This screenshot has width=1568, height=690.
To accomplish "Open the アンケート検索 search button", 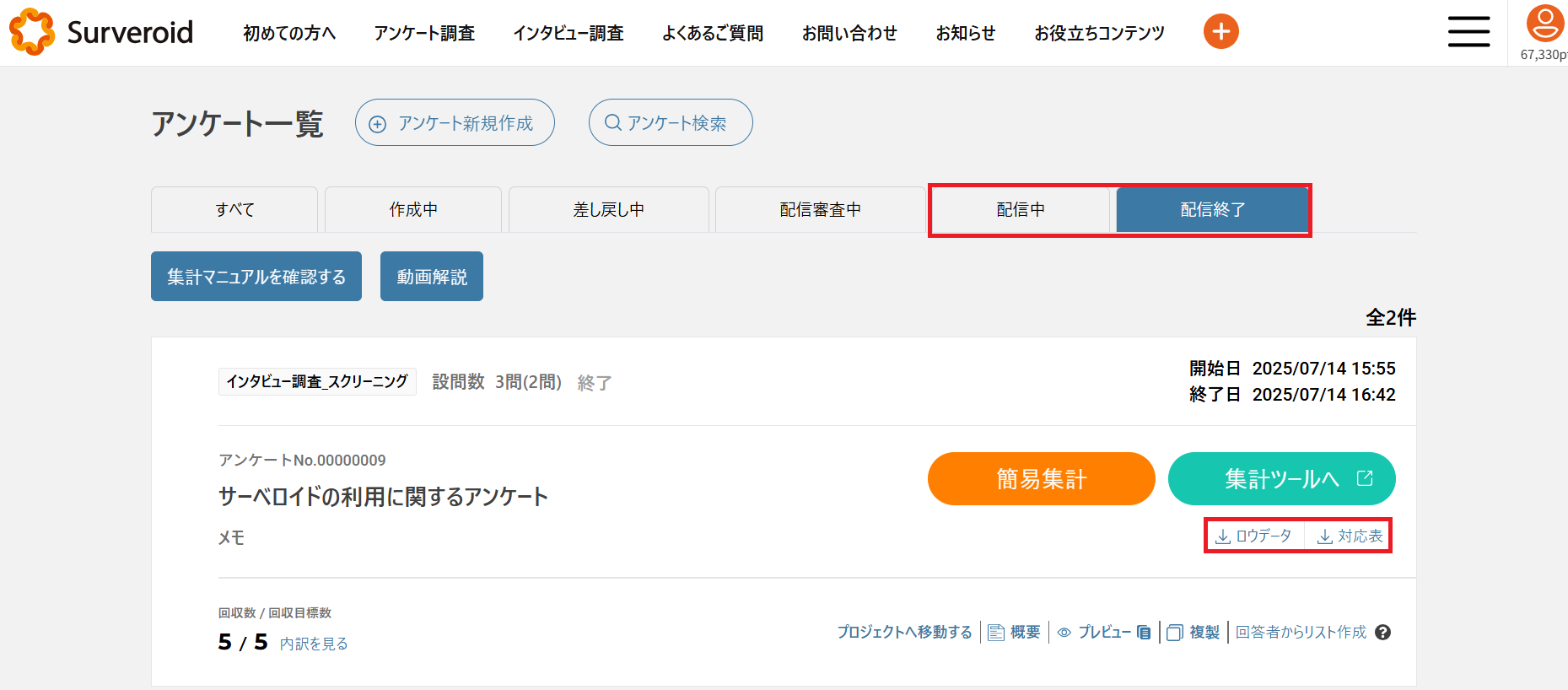I will pos(671,123).
